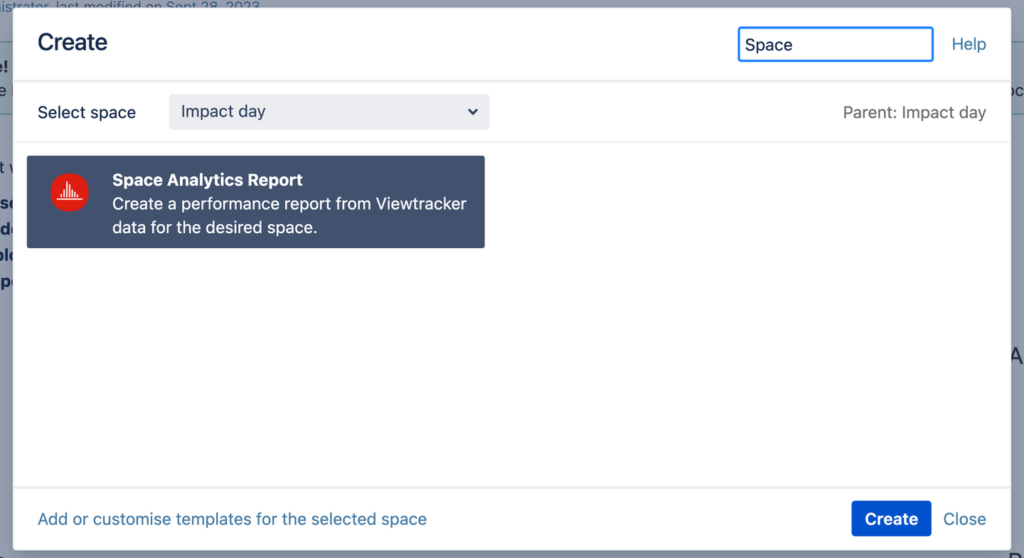This screenshot has height=558, width=1024.
Task: Click the footer bar beside the Create button
Action: pyautogui.click(x=639, y=519)
